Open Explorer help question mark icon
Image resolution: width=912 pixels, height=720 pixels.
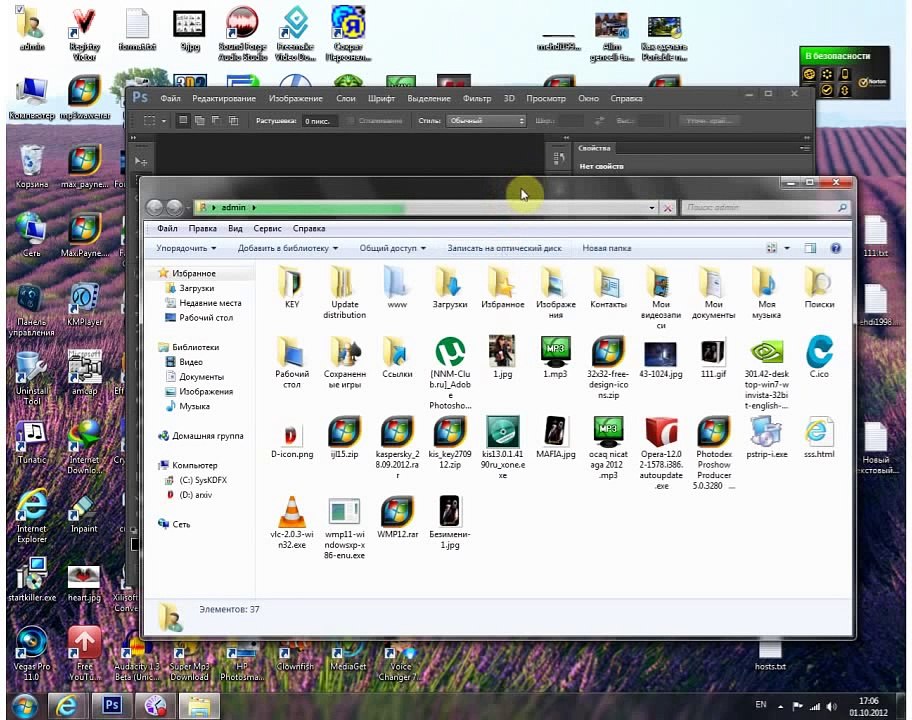point(835,248)
